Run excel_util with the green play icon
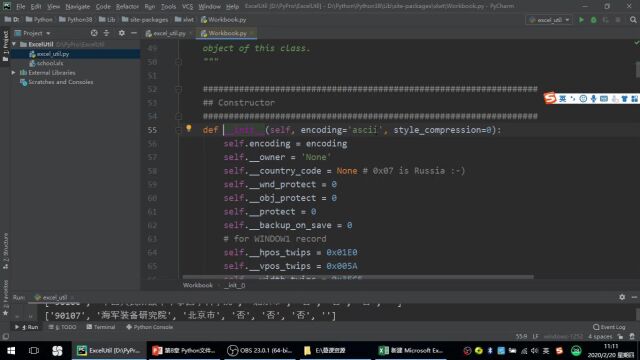Screen dimensions: 640x360 (x=581, y=20)
